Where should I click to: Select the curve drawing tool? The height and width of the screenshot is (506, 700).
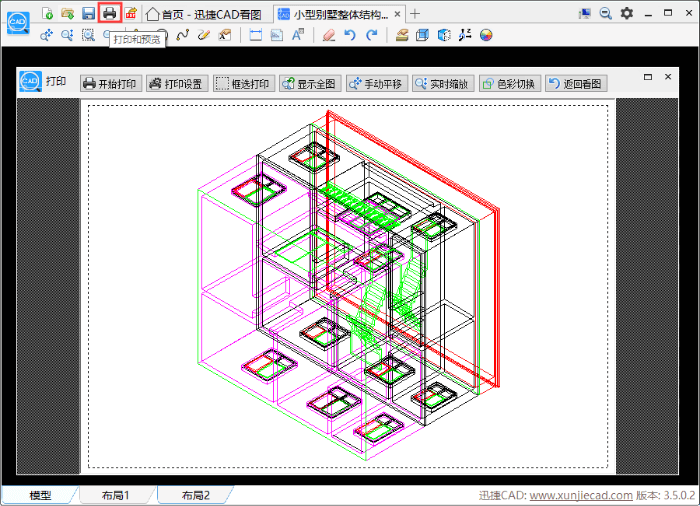click(182, 35)
